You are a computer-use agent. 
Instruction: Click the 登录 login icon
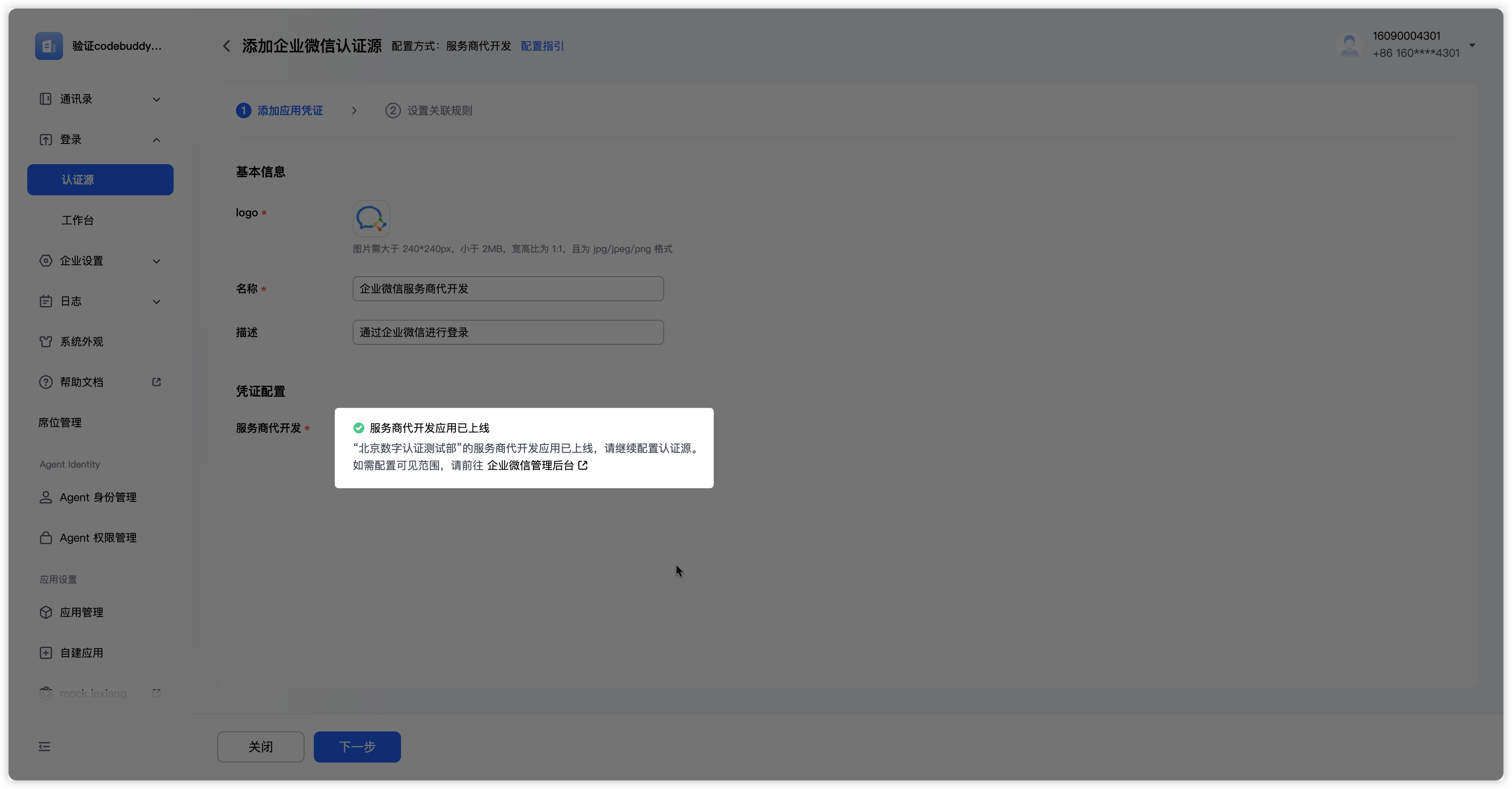46,140
